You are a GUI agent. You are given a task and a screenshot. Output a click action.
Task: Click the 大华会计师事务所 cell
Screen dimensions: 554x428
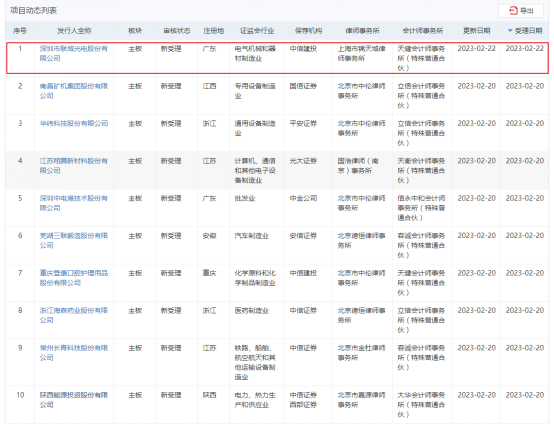coord(421,405)
